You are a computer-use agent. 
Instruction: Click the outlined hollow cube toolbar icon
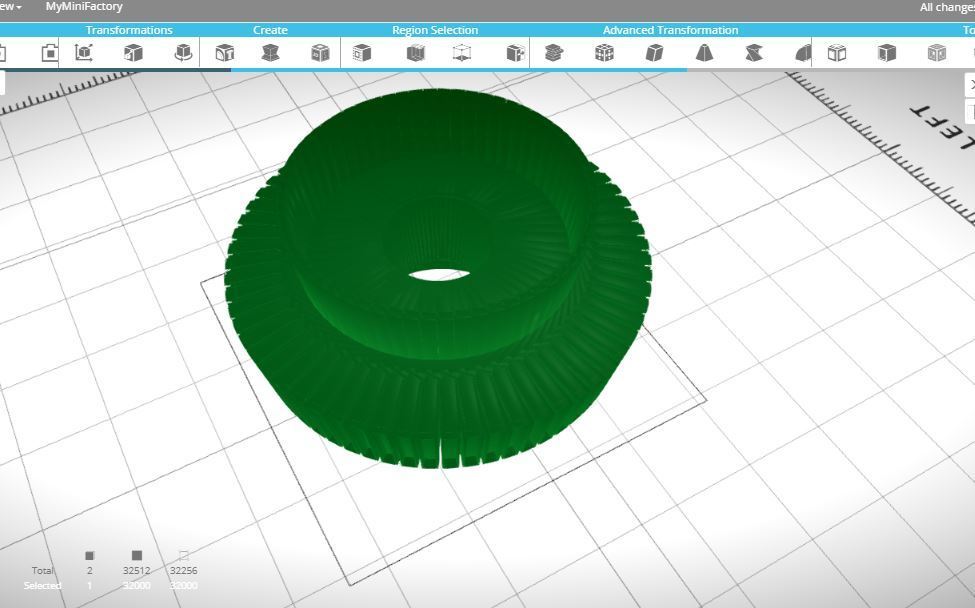pos(837,53)
